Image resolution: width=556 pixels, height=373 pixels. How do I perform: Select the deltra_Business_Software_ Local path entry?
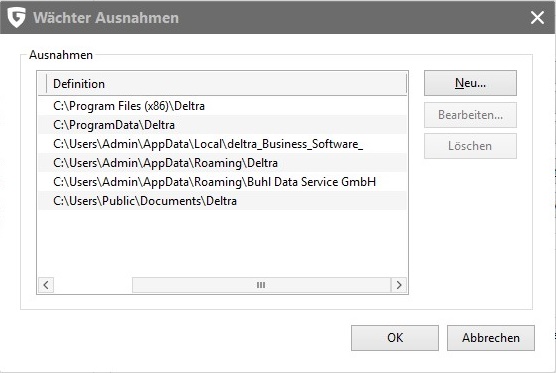click(x=222, y=144)
